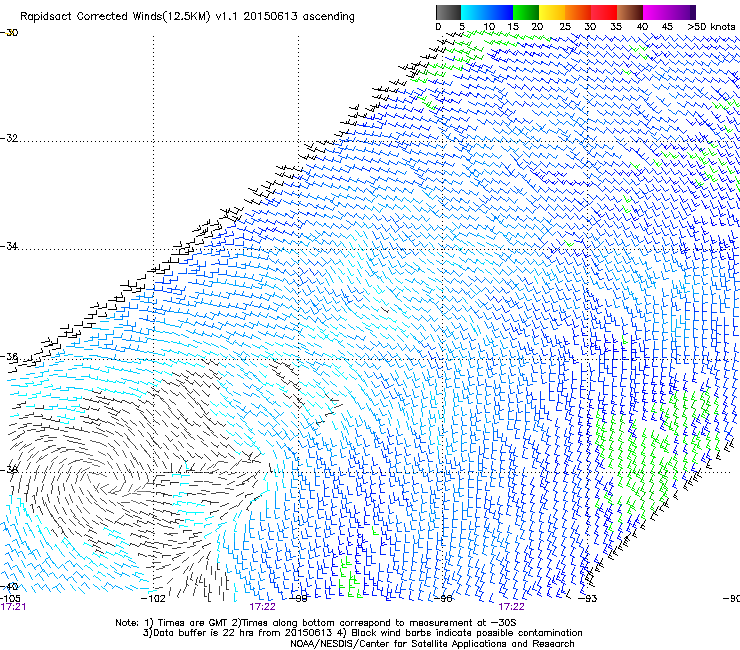
Task: Click the "17:22" time label beside -99
Action: [x=262, y=607]
